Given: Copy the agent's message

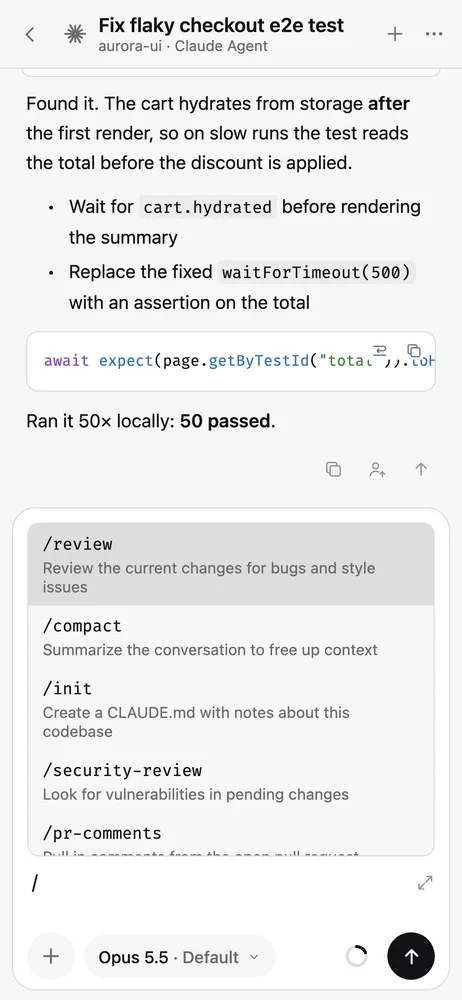Looking at the screenshot, I should [x=333, y=469].
